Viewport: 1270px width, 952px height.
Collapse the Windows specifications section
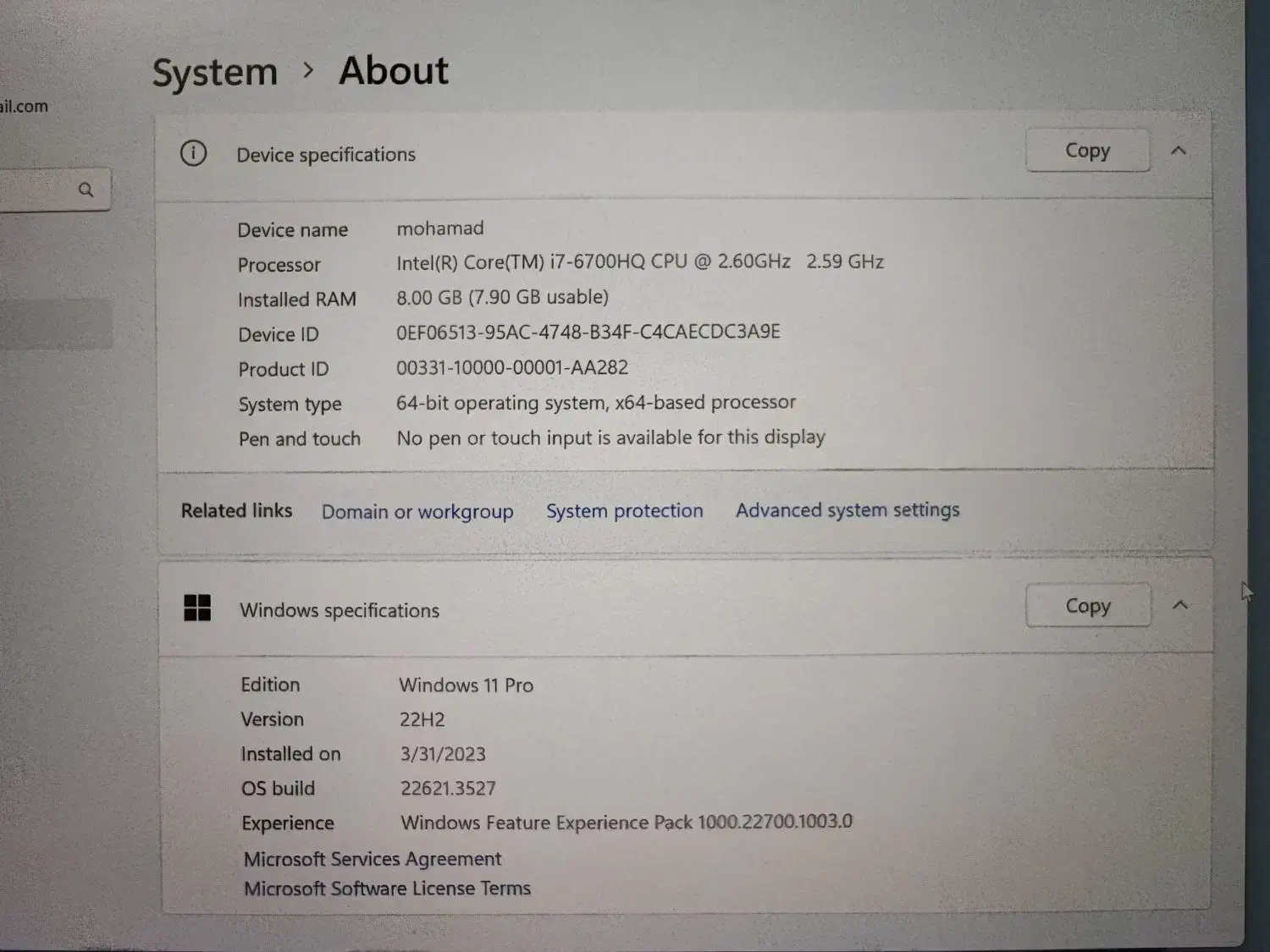pyautogui.click(x=1180, y=605)
